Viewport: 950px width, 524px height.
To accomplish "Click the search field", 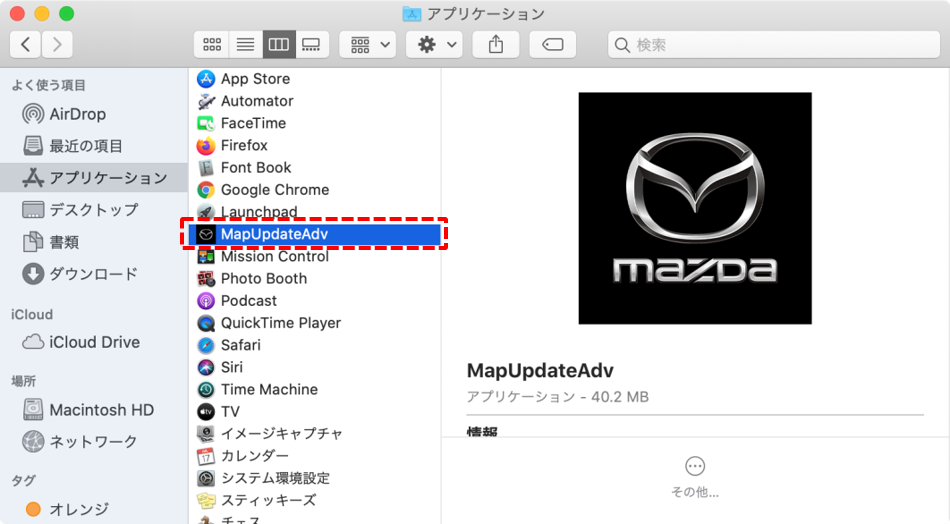I will point(774,44).
